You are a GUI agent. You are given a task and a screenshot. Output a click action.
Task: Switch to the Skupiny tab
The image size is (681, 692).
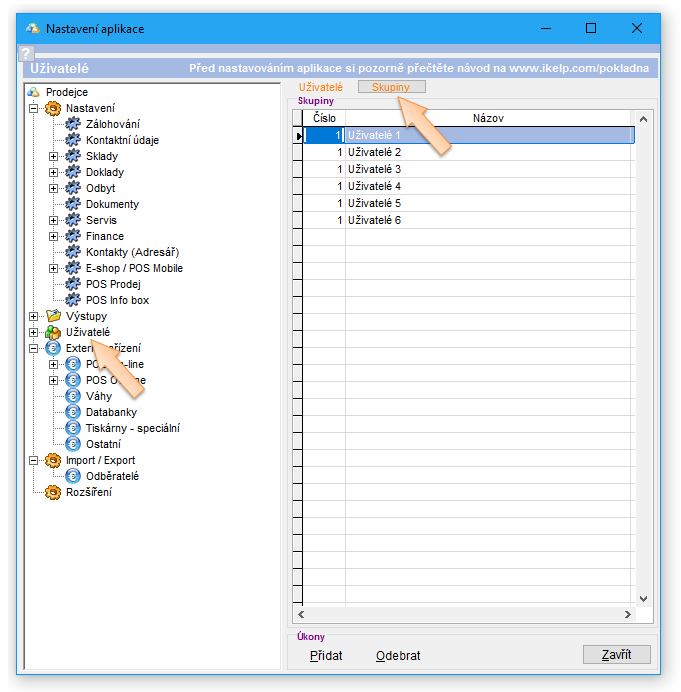[391, 88]
